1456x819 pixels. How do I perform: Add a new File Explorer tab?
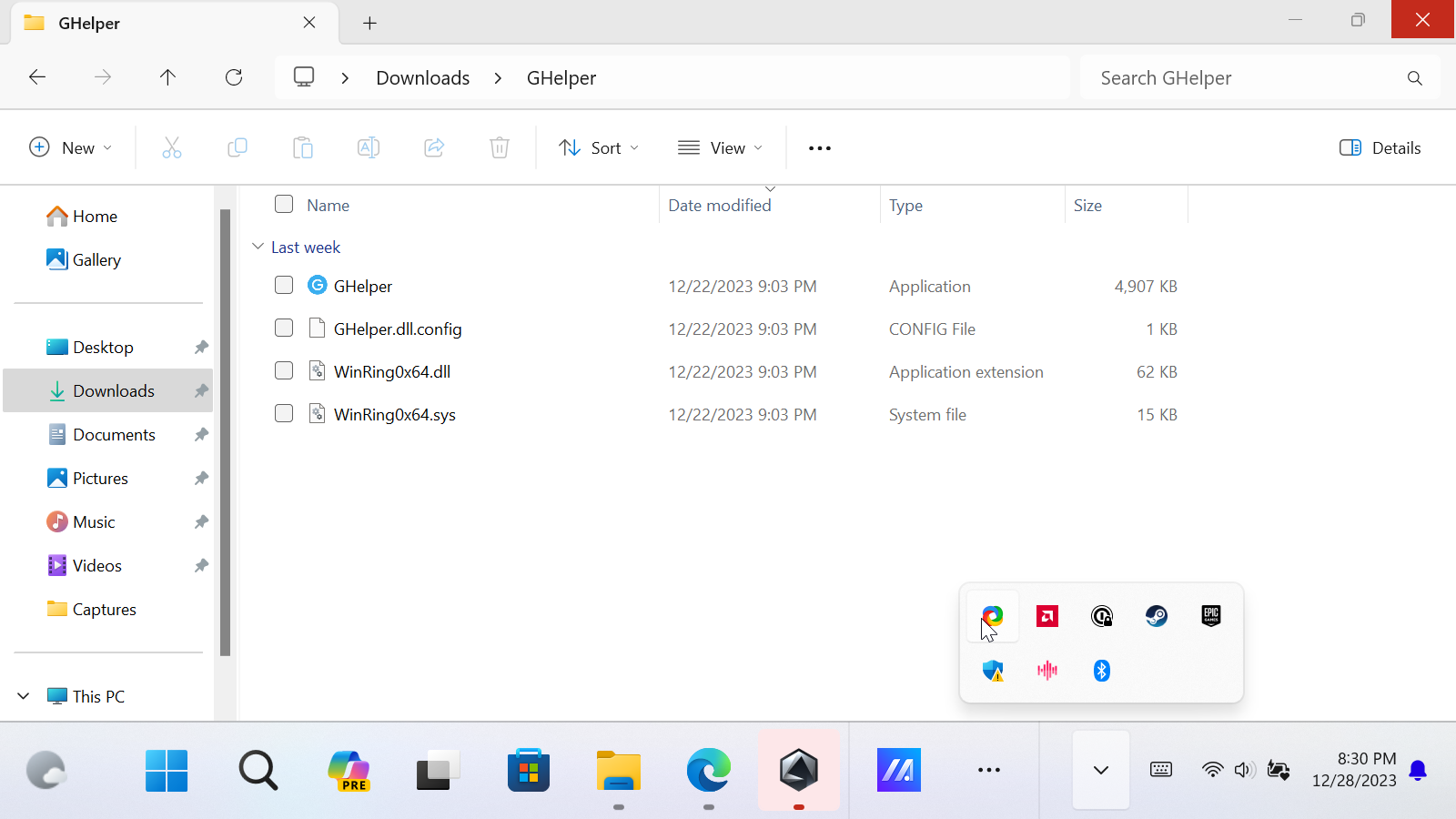369,23
